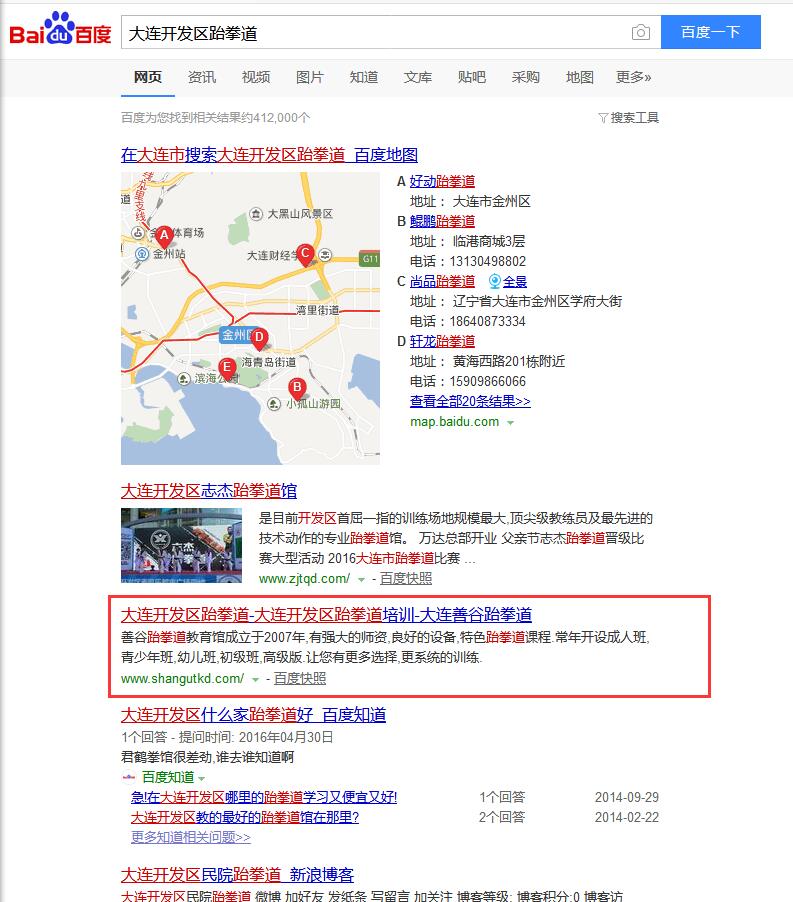Click green 百度知道 source label
This screenshot has width=793, height=902.
168,777
